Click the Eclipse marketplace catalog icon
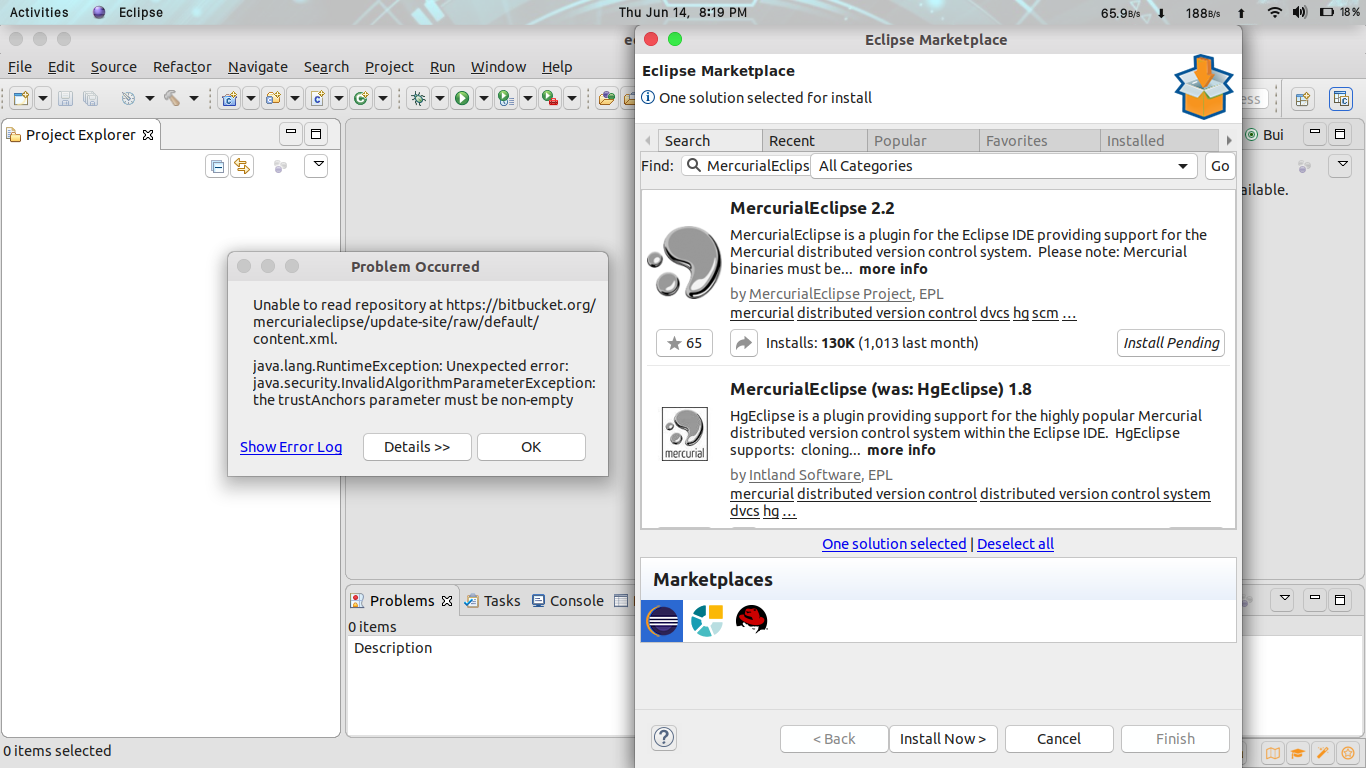This screenshot has height=768, width=1366. click(x=662, y=621)
